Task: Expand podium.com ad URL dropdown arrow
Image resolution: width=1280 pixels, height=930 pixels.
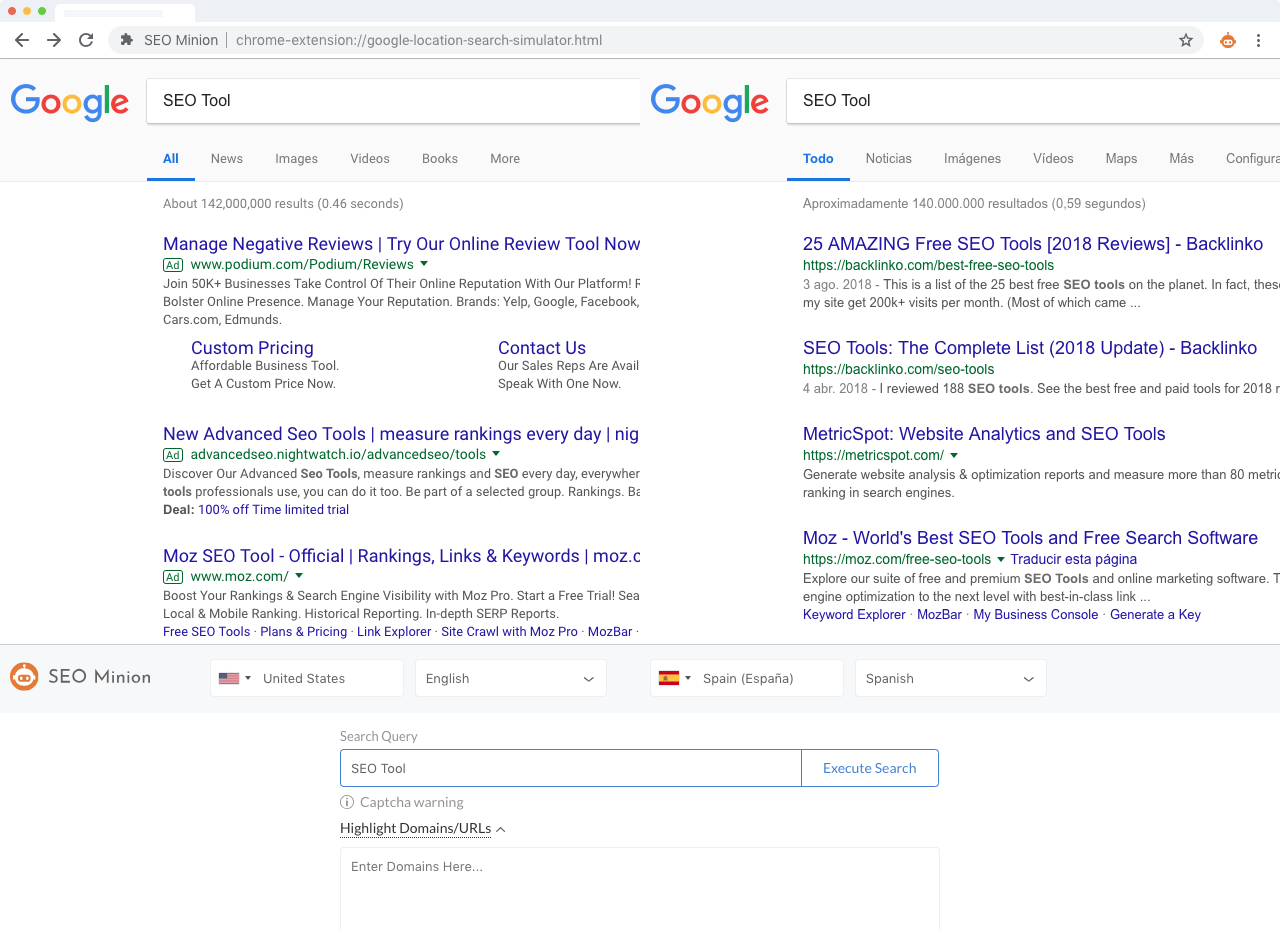Action: (424, 264)
